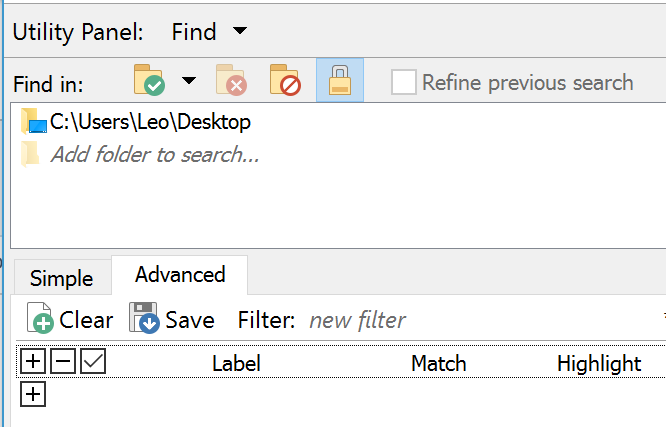Click the remove folder red X icon
Screen dimensions: 666x427
[231, 80]
